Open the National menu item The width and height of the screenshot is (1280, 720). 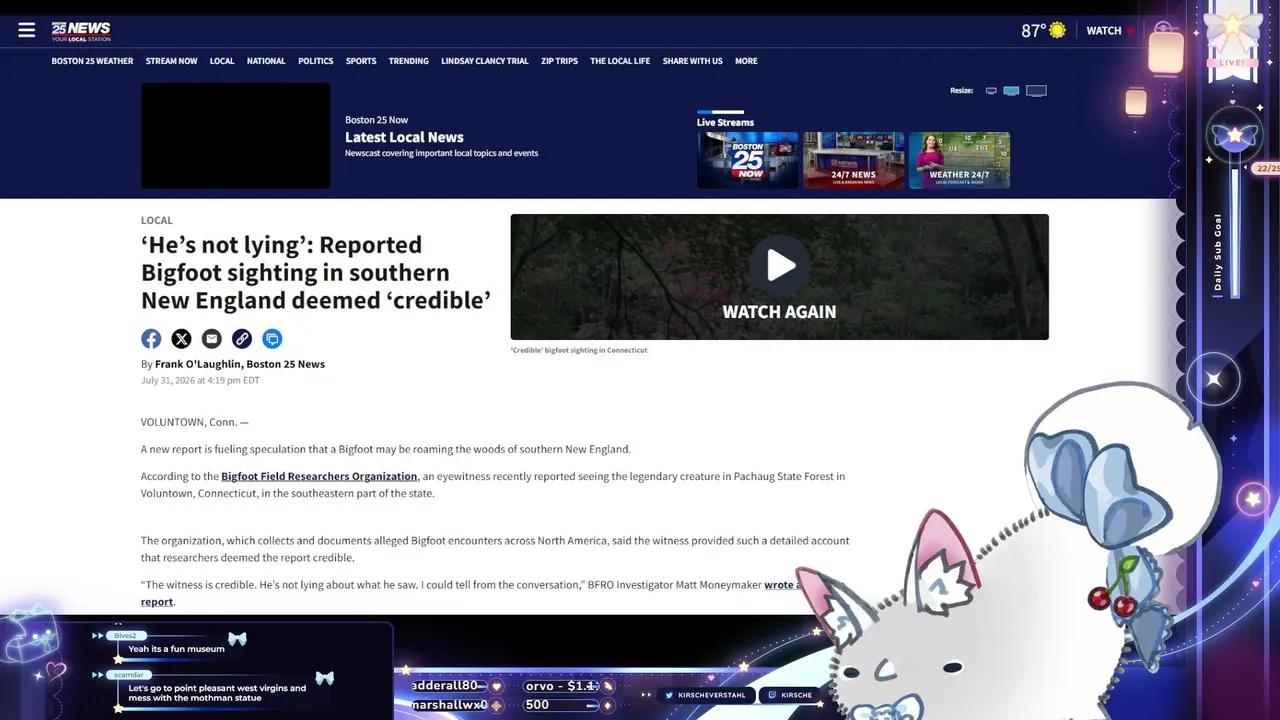pyautogui.click(x=266, y=61)
